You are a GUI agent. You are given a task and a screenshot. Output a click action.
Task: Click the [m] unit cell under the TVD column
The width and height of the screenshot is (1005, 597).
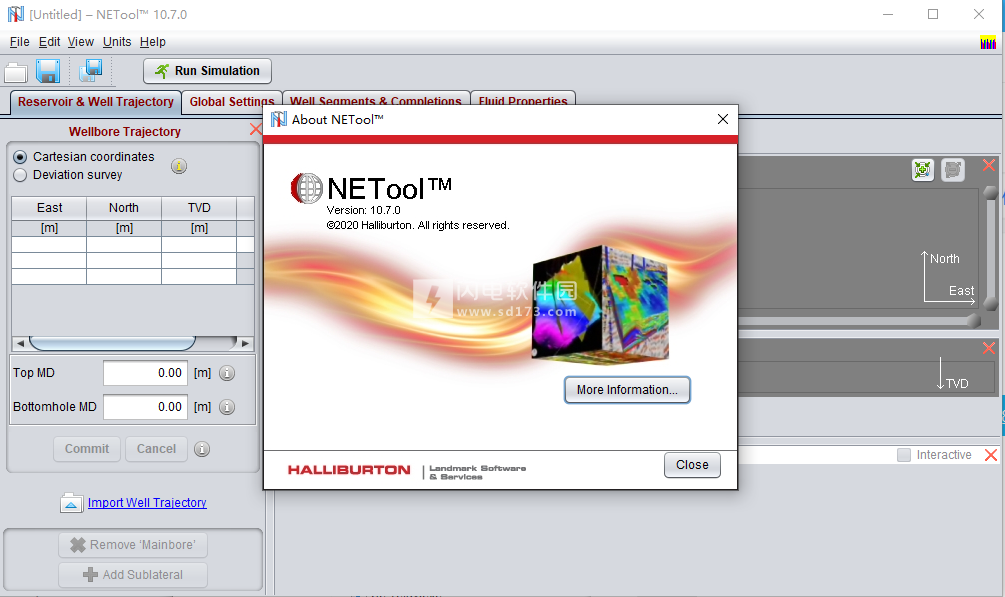click(199, 228)
